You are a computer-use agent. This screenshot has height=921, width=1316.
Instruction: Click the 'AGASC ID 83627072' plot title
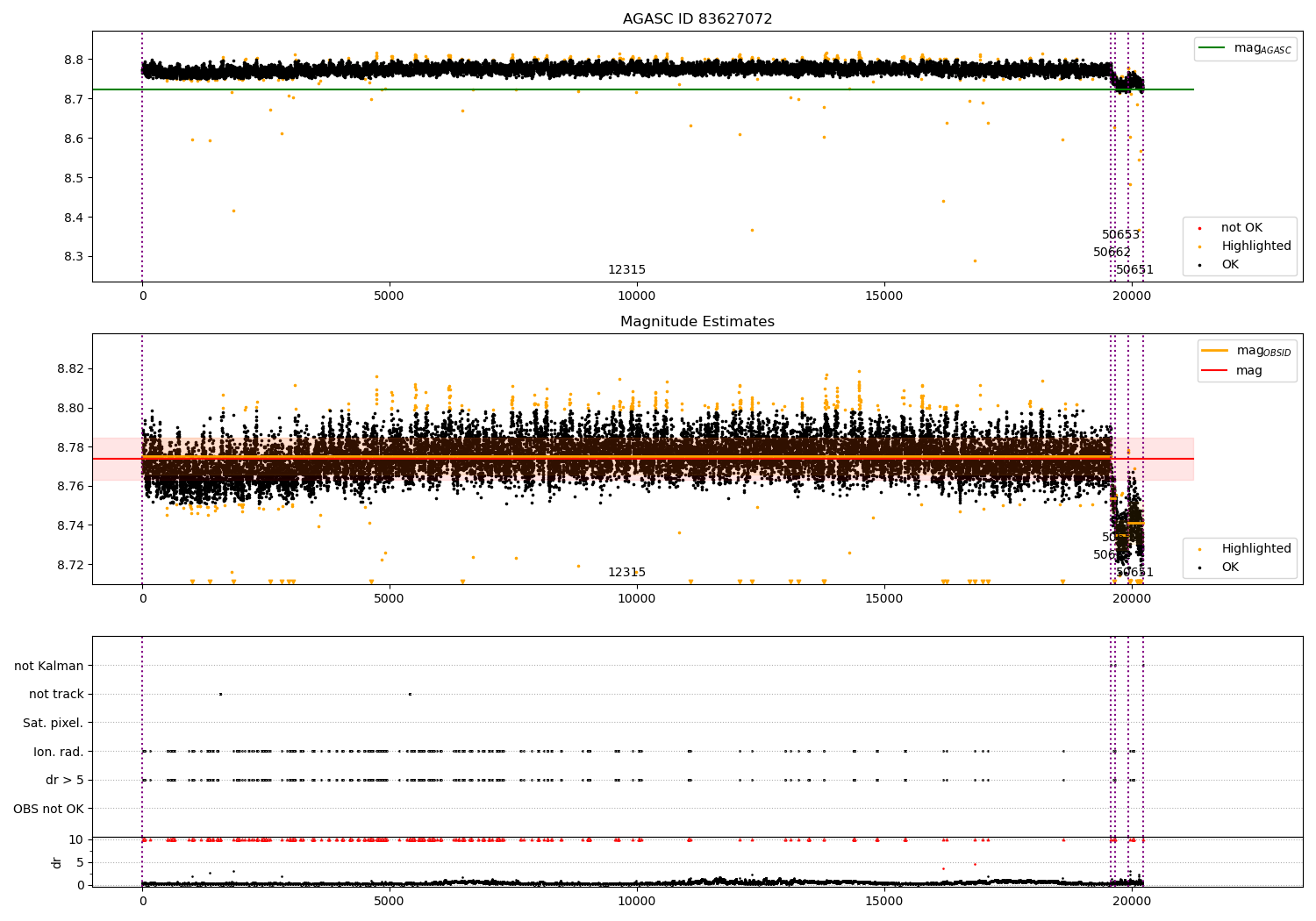(x=697, y=19)
